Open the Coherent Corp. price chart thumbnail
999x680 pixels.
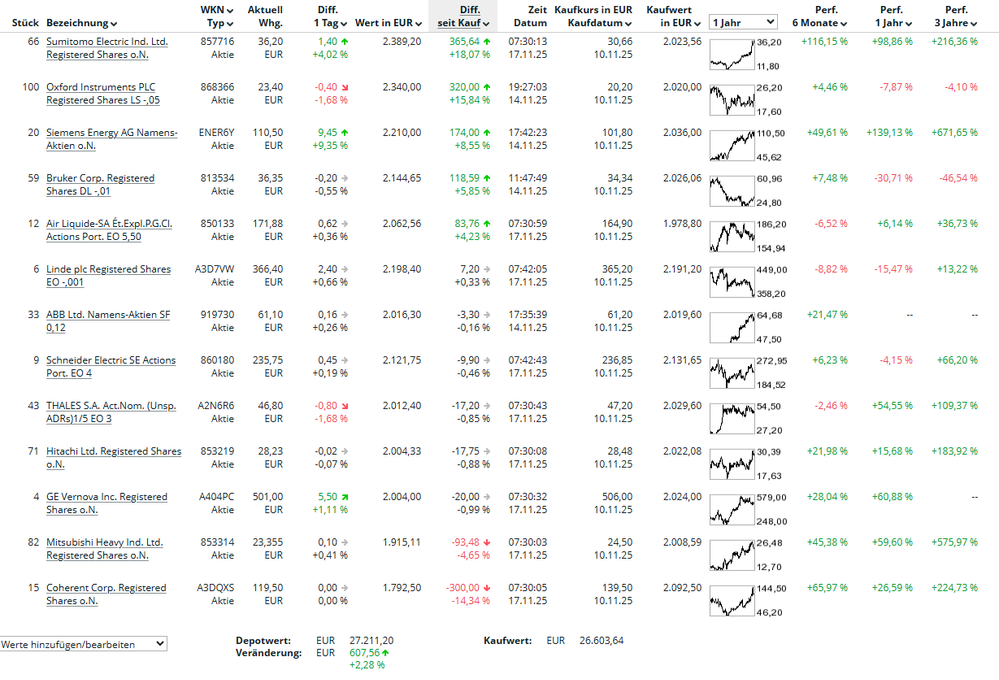pos(731,599)
